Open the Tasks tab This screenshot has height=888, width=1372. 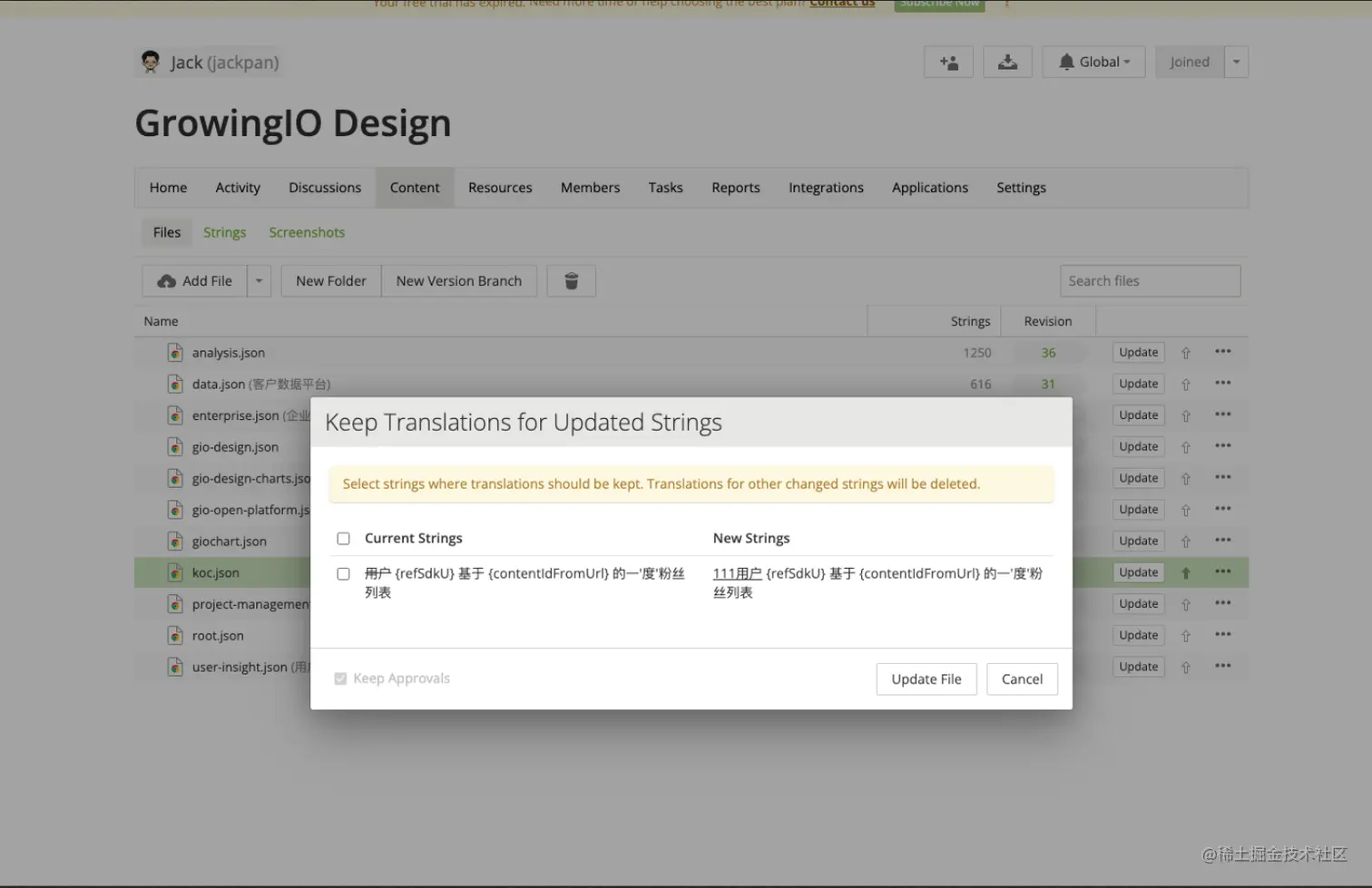point(665,188)
